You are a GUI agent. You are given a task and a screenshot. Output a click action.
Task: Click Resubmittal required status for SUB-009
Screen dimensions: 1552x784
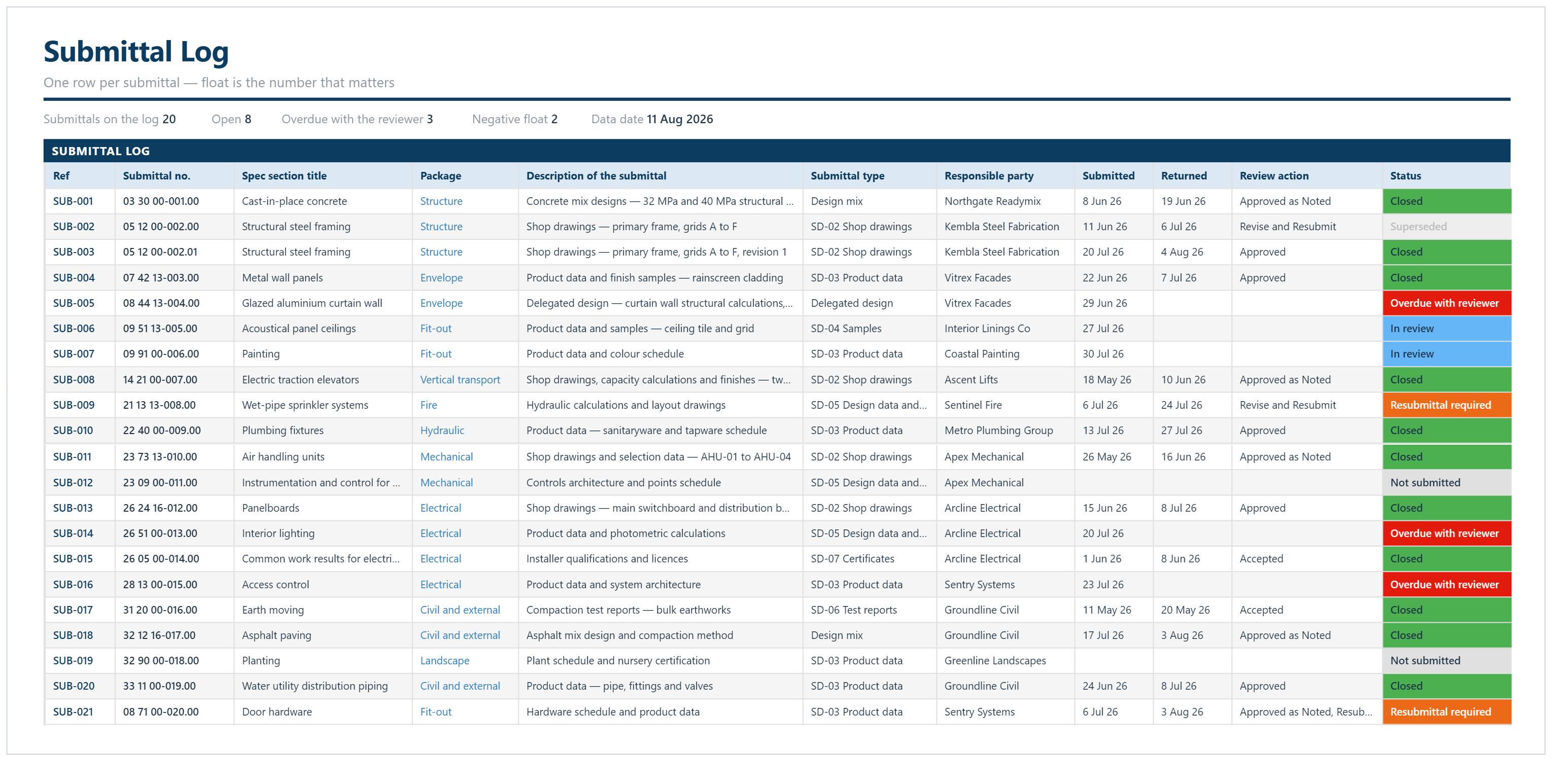point(1447,405)
